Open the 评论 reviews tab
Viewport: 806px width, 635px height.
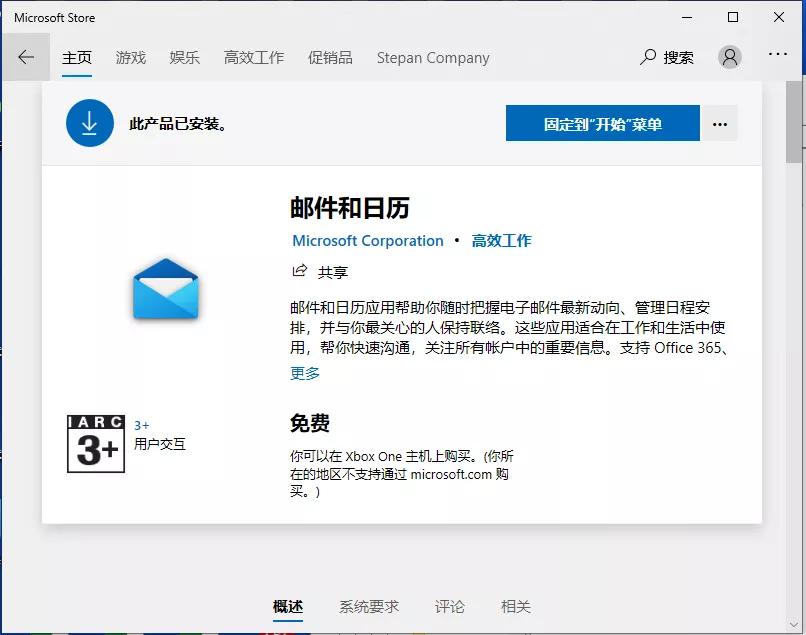click(x=450, y=606)
